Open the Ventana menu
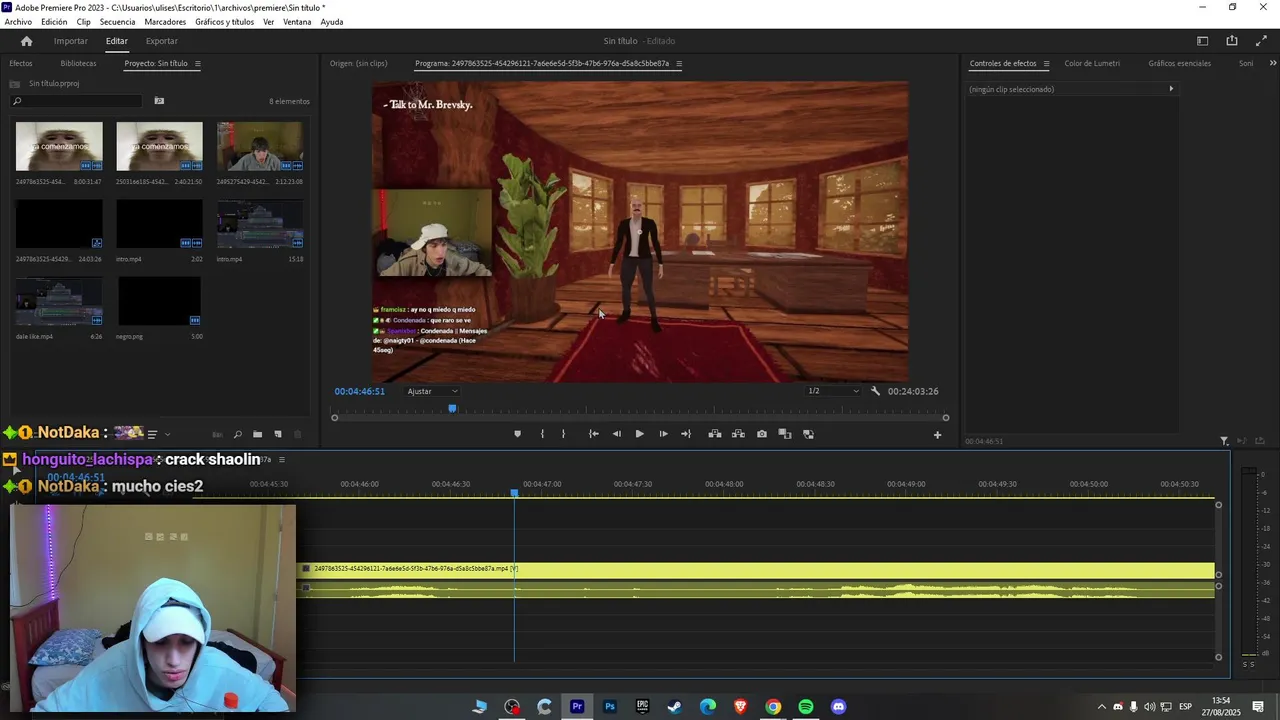Image resolution: width=1280 pixels, height=720 pixels. [297, 22]
